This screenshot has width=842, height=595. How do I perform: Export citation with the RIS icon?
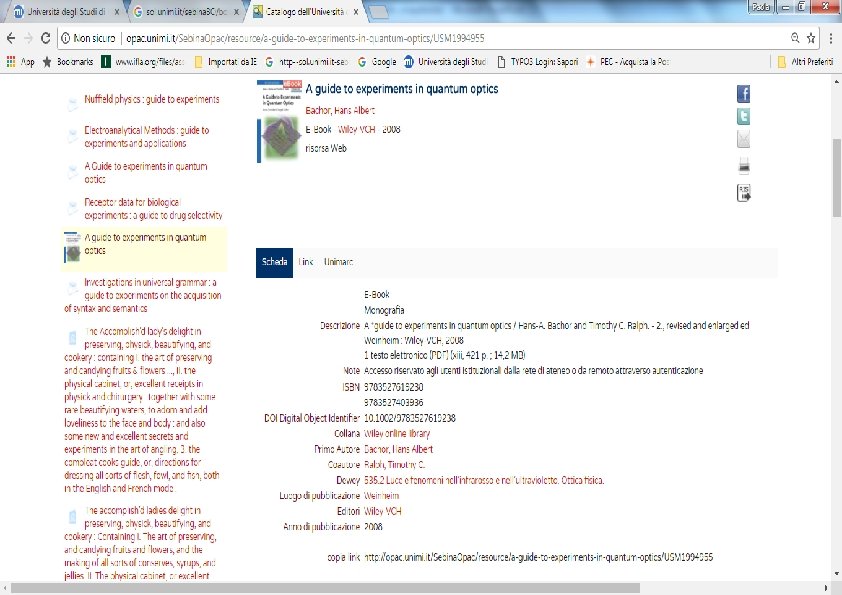pyautogui.click(x=744, y=193)
